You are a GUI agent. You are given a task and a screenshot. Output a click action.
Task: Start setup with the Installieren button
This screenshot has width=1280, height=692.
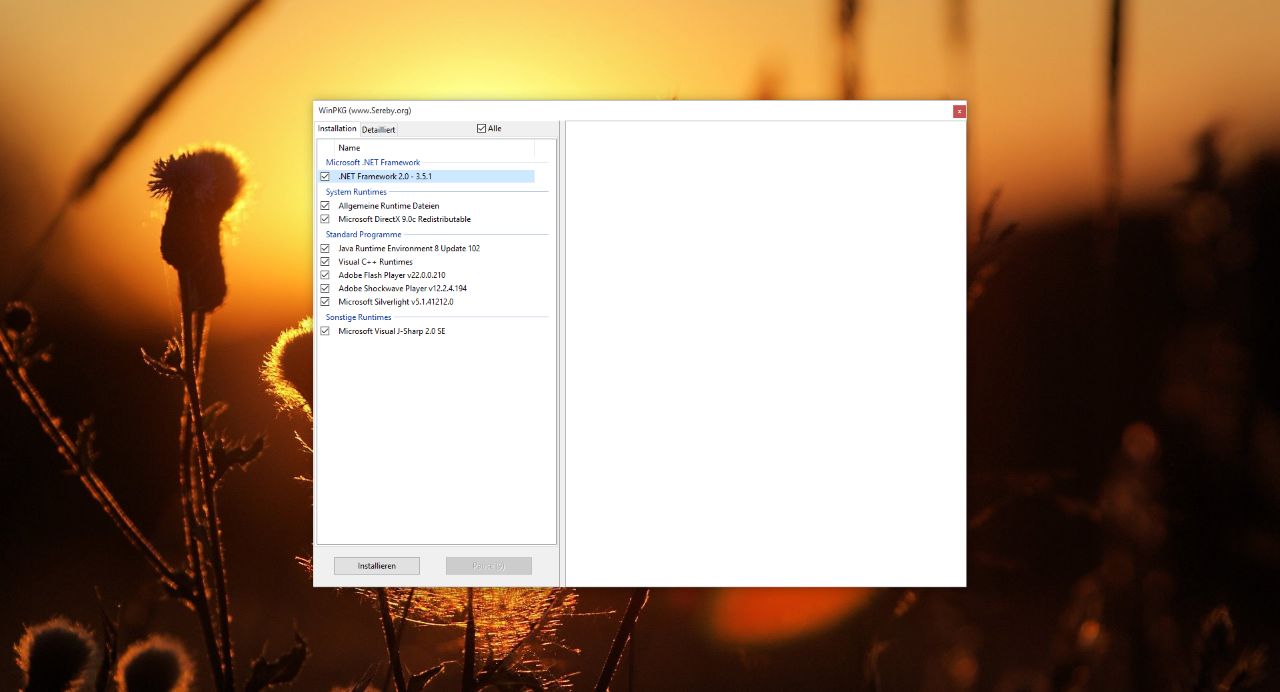[x=377, y=566]
